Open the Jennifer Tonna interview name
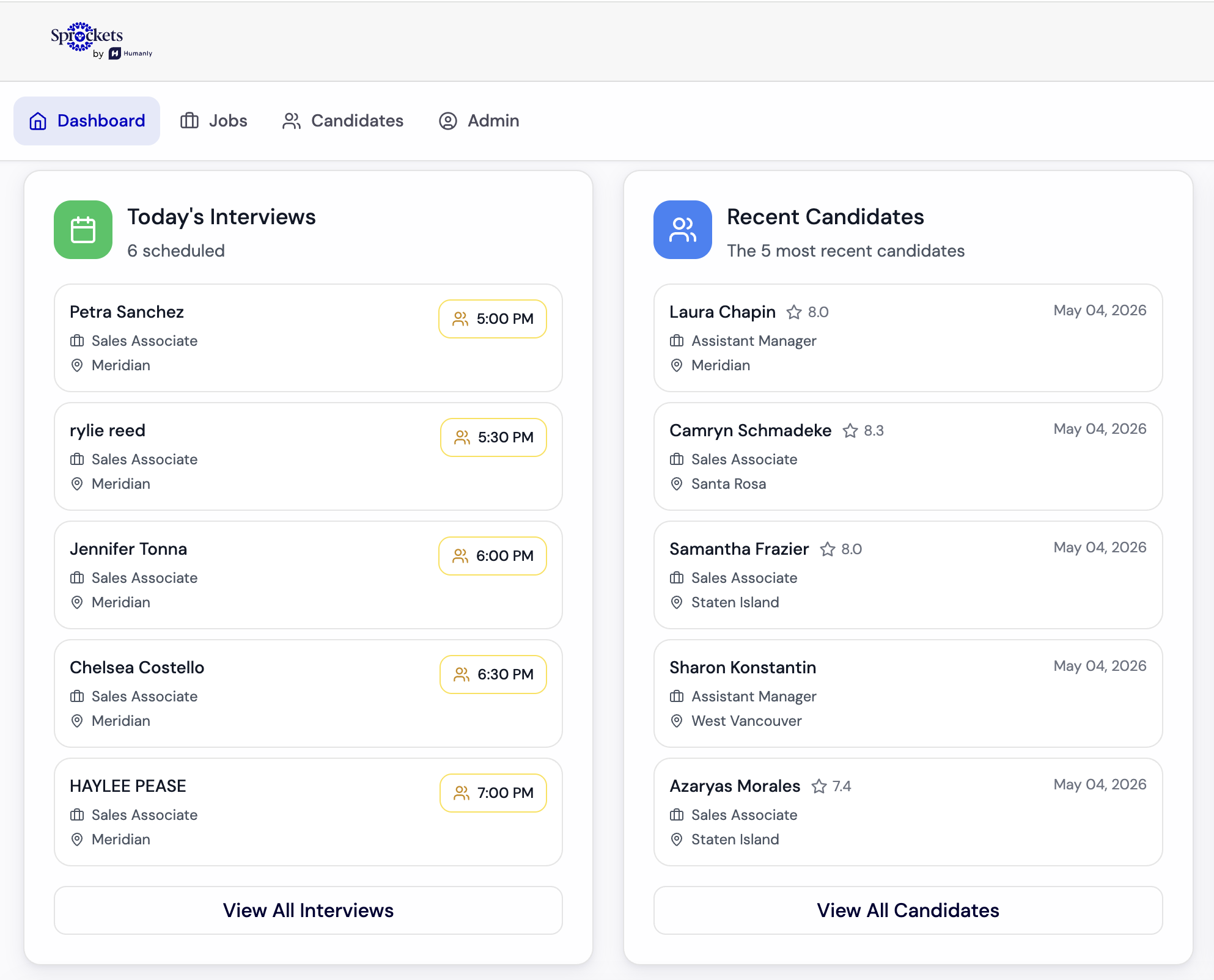The width and height of the screenshot is (1214, 980). click(128, 549)
